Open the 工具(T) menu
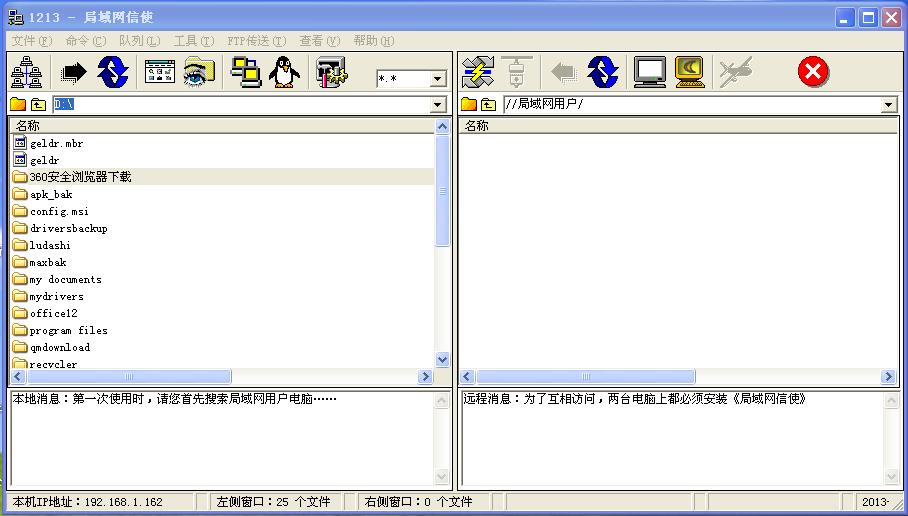The width and height of the screenshot is (908, 516). tap(194, 41)
